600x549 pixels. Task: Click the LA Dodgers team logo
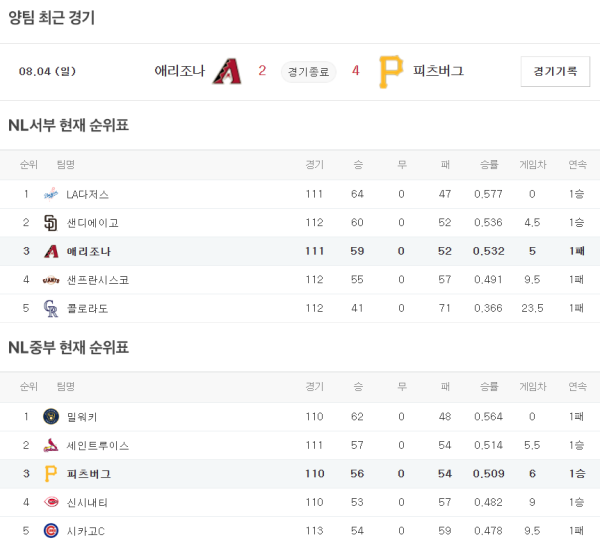pos(51,194)
